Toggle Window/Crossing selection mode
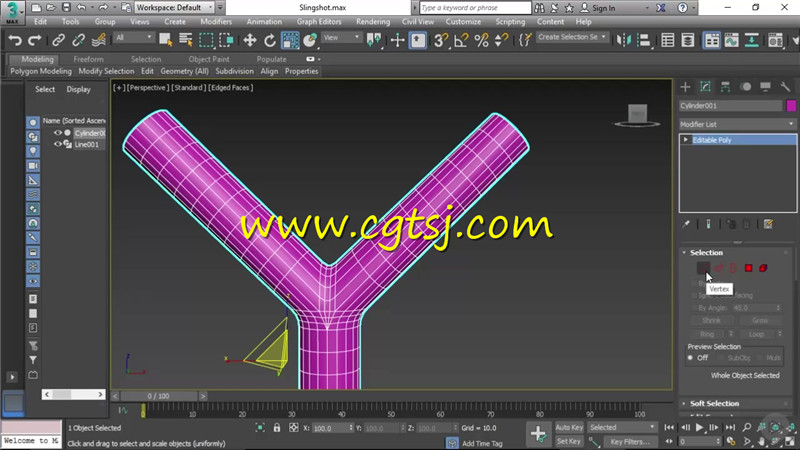Screen dimensions: 800x450 (226, 40)
